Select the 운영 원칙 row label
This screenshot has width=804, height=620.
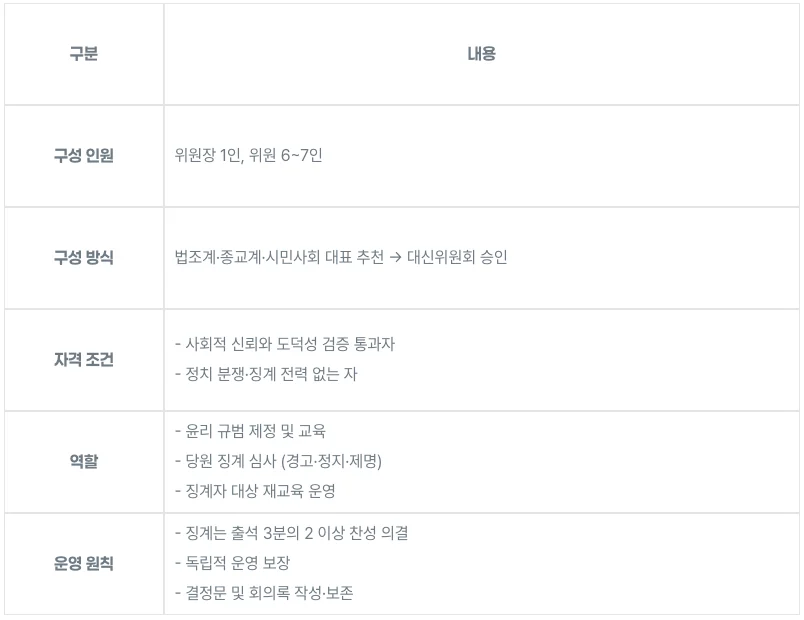(x=83, y=564)
